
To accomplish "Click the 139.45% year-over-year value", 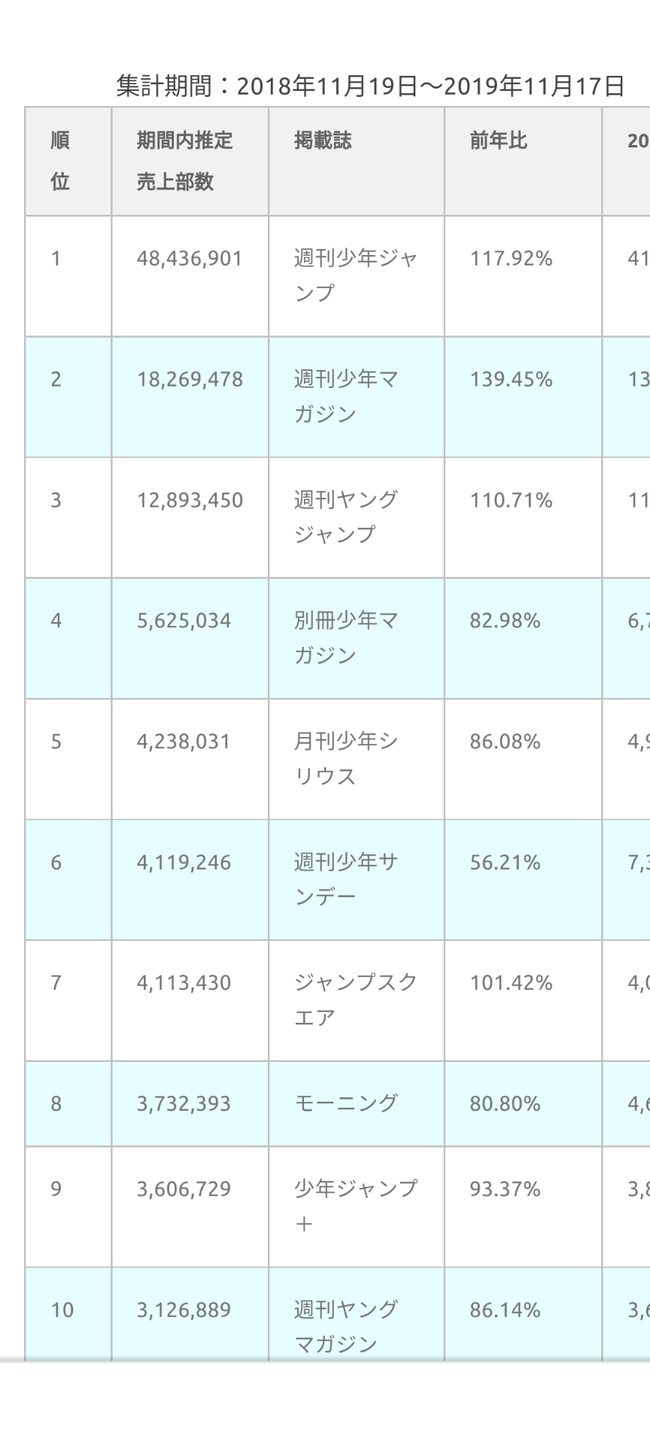I will coord(511,380).
